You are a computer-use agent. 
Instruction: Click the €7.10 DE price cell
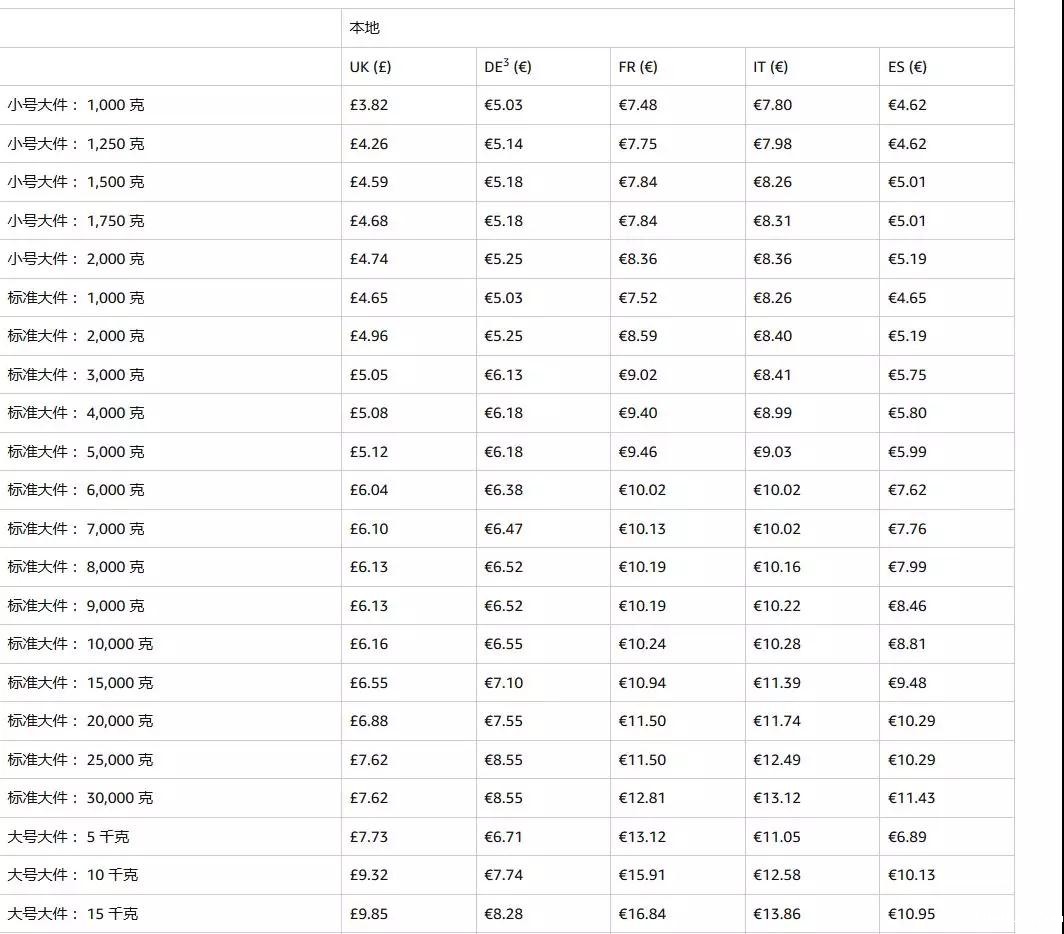[503, 683]
